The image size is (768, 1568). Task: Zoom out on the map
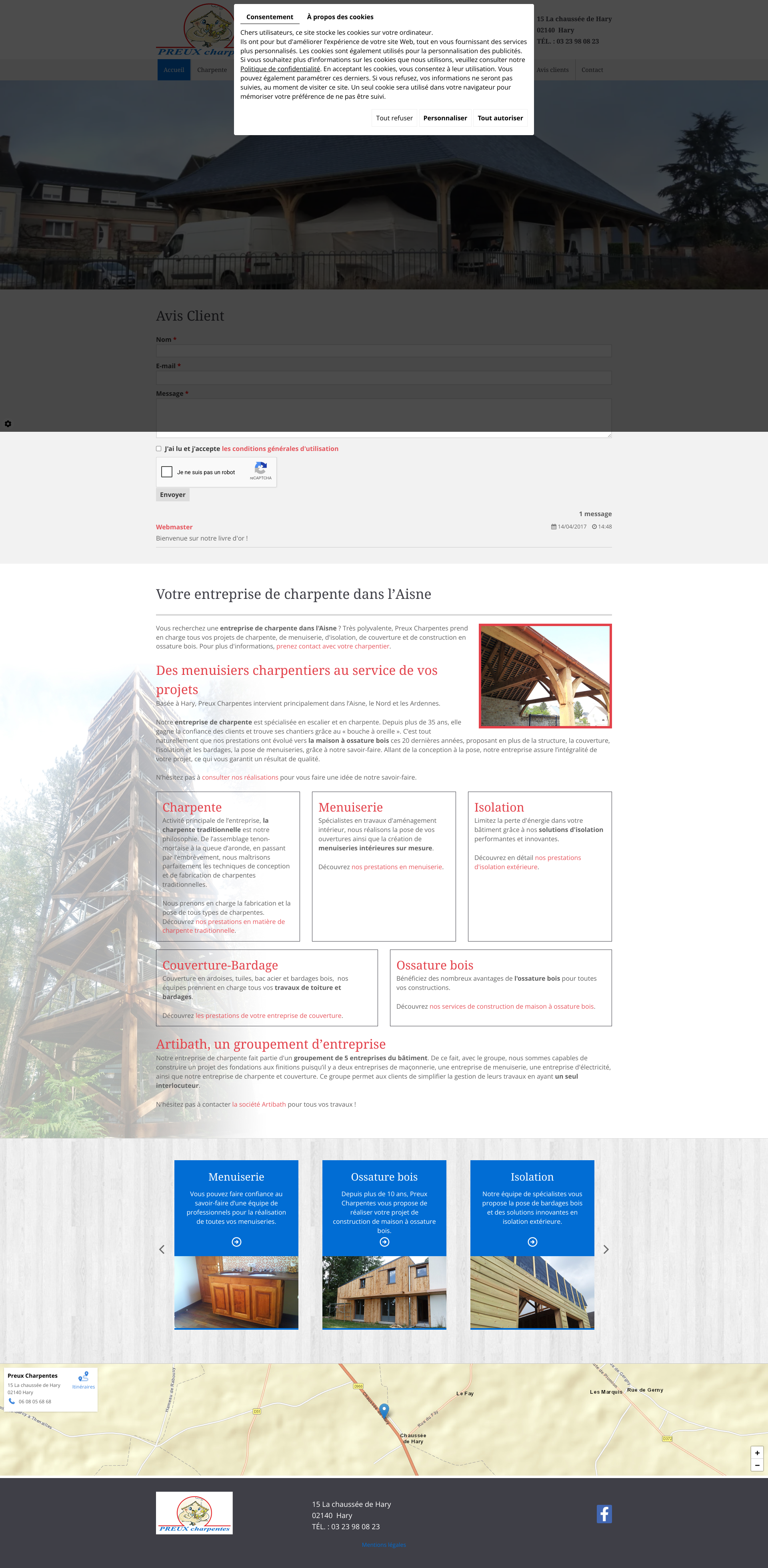tap(756, 1465)
